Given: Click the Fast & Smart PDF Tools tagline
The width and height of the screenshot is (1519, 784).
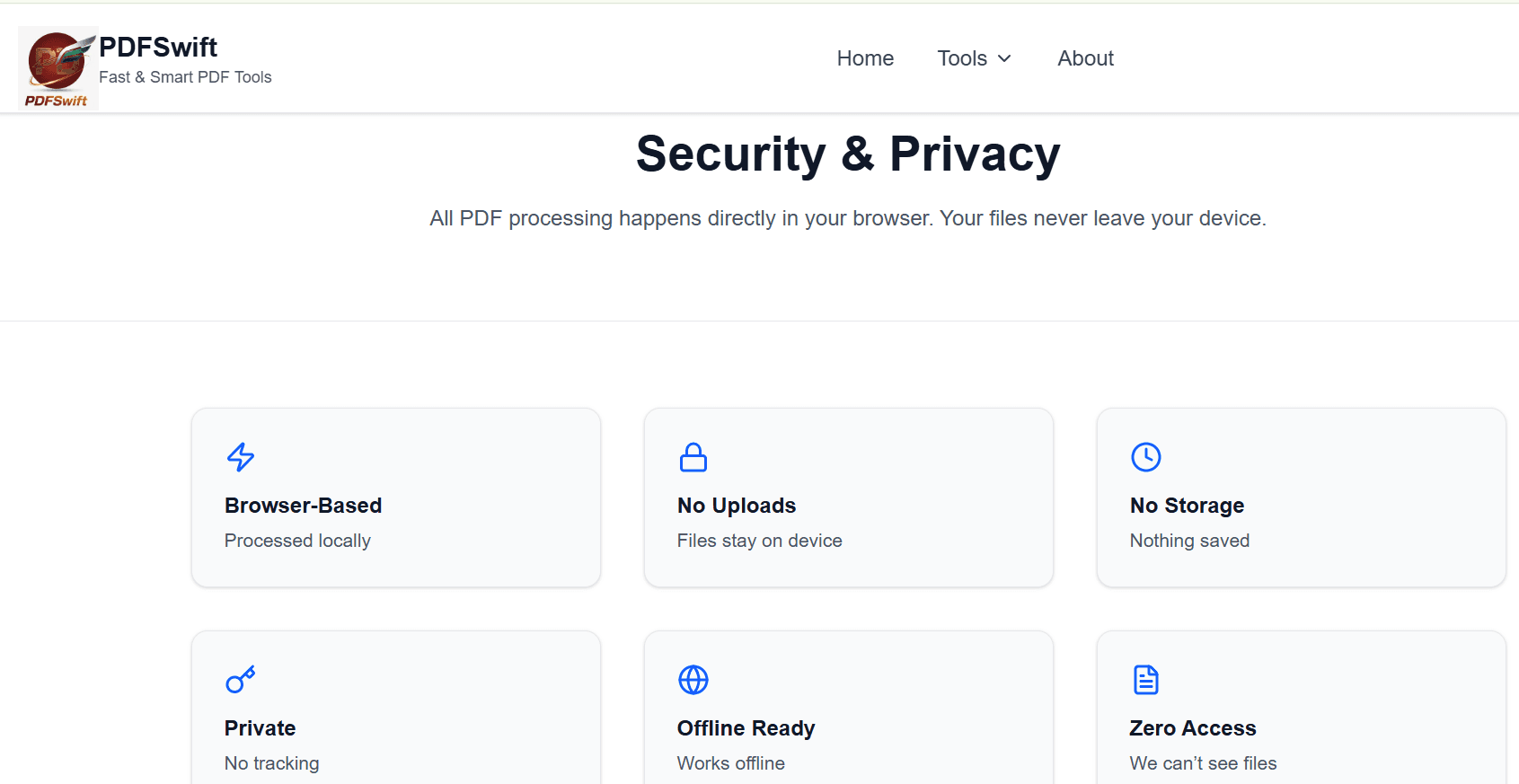Looking at the screenshot, I should pos(185,77).
